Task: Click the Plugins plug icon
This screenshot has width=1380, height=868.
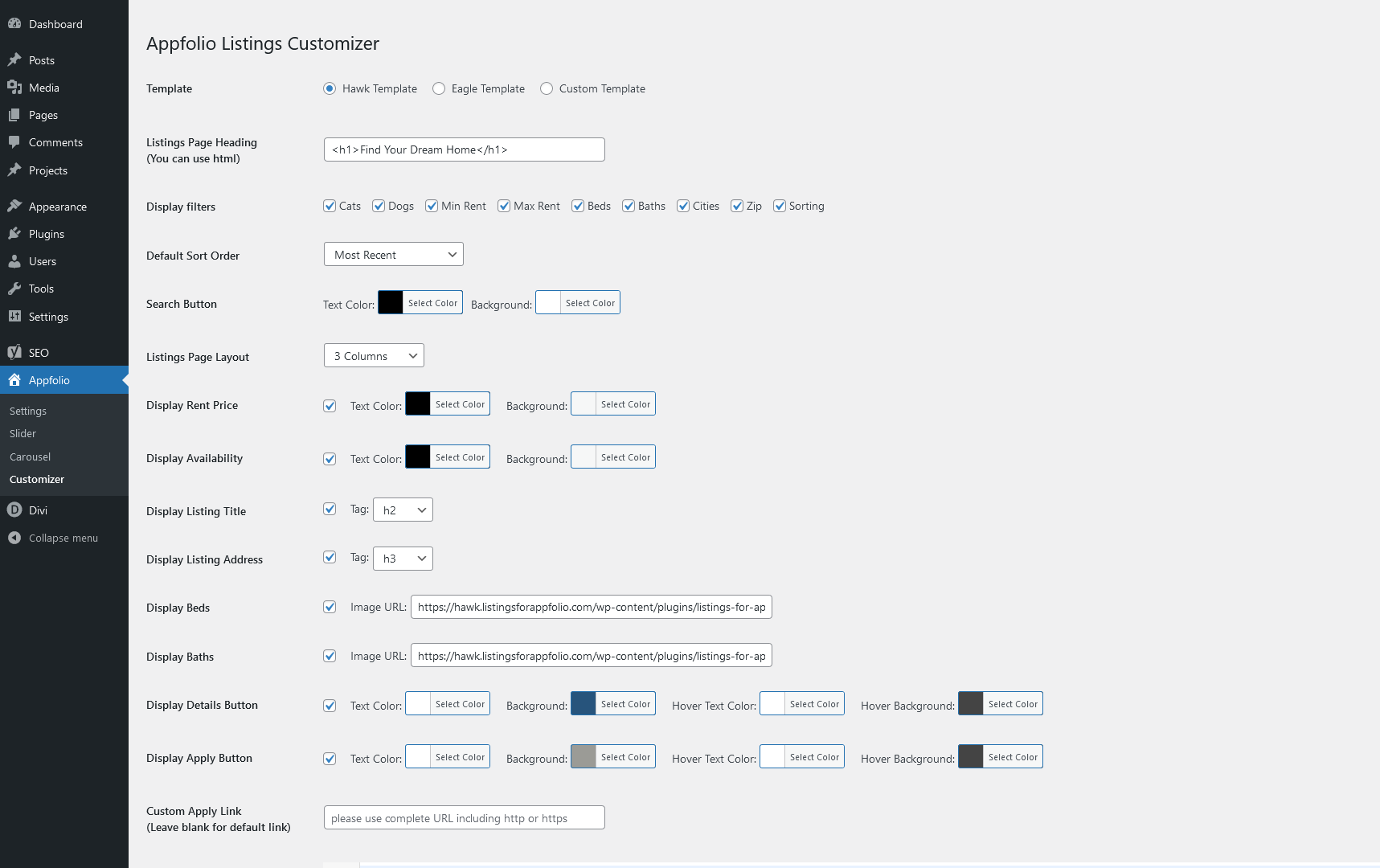Action: point(14,234)
